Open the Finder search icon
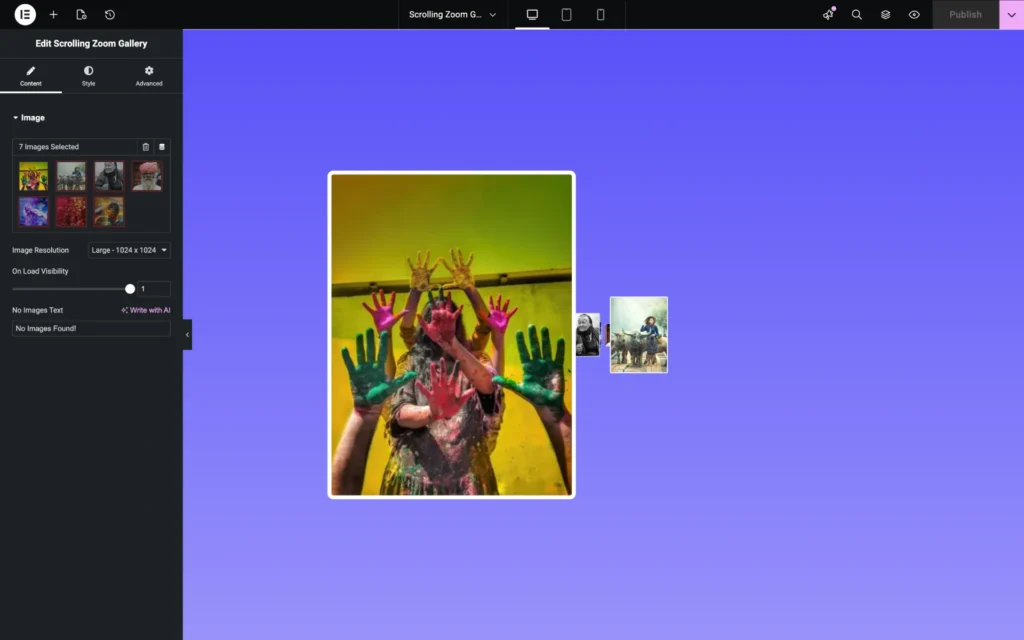Viewport: 1024px width, 640px height. coord(856,15)
